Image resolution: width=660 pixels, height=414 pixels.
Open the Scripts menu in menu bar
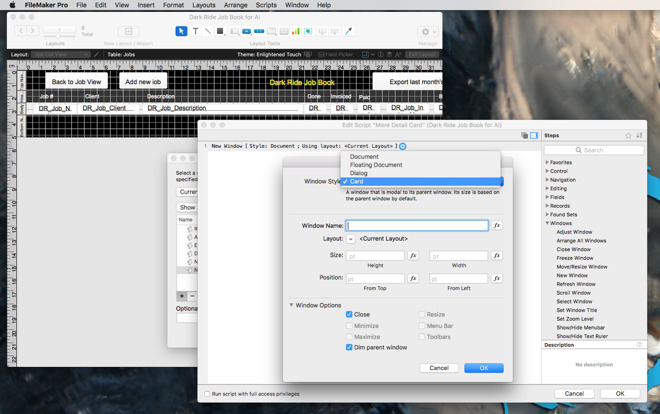pyautogui.click(x=266, y=5)
